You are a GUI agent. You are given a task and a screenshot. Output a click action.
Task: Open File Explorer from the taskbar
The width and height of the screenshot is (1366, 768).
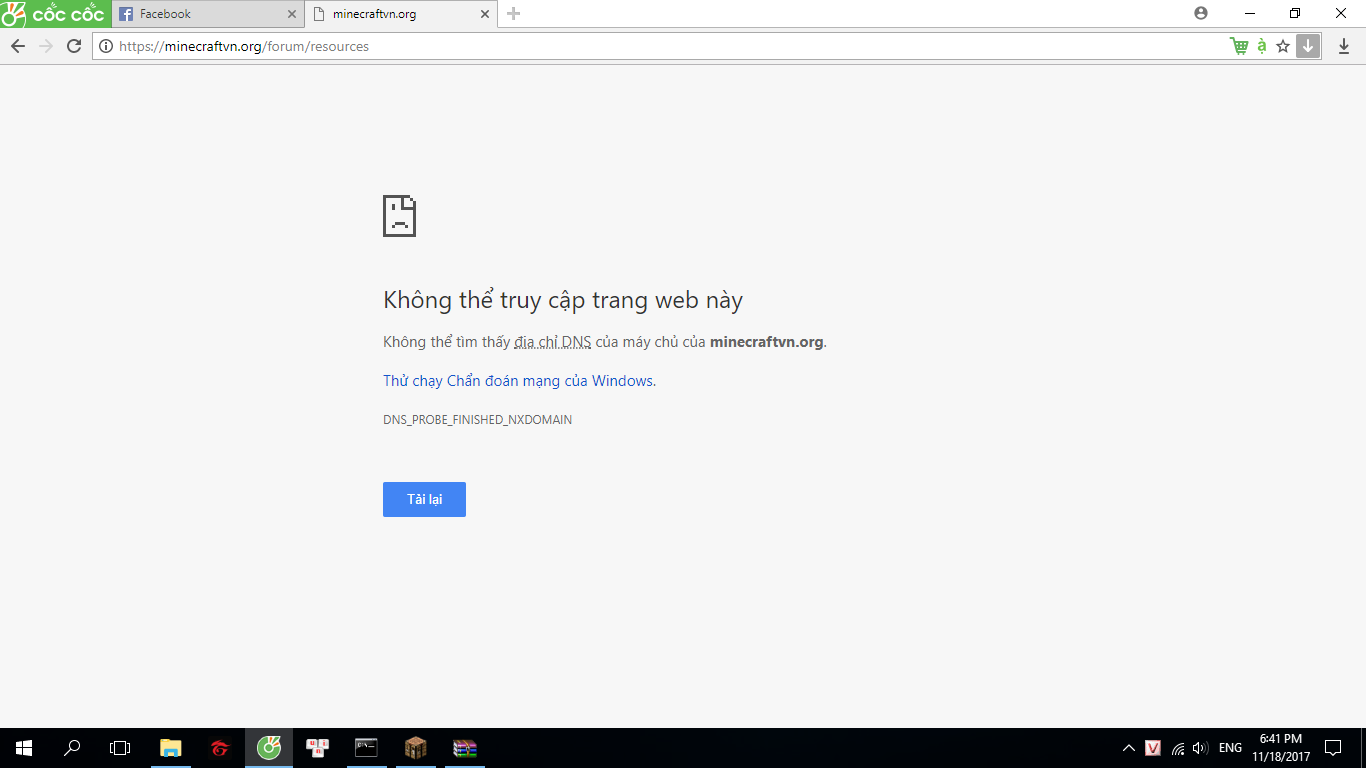point(171,748)
